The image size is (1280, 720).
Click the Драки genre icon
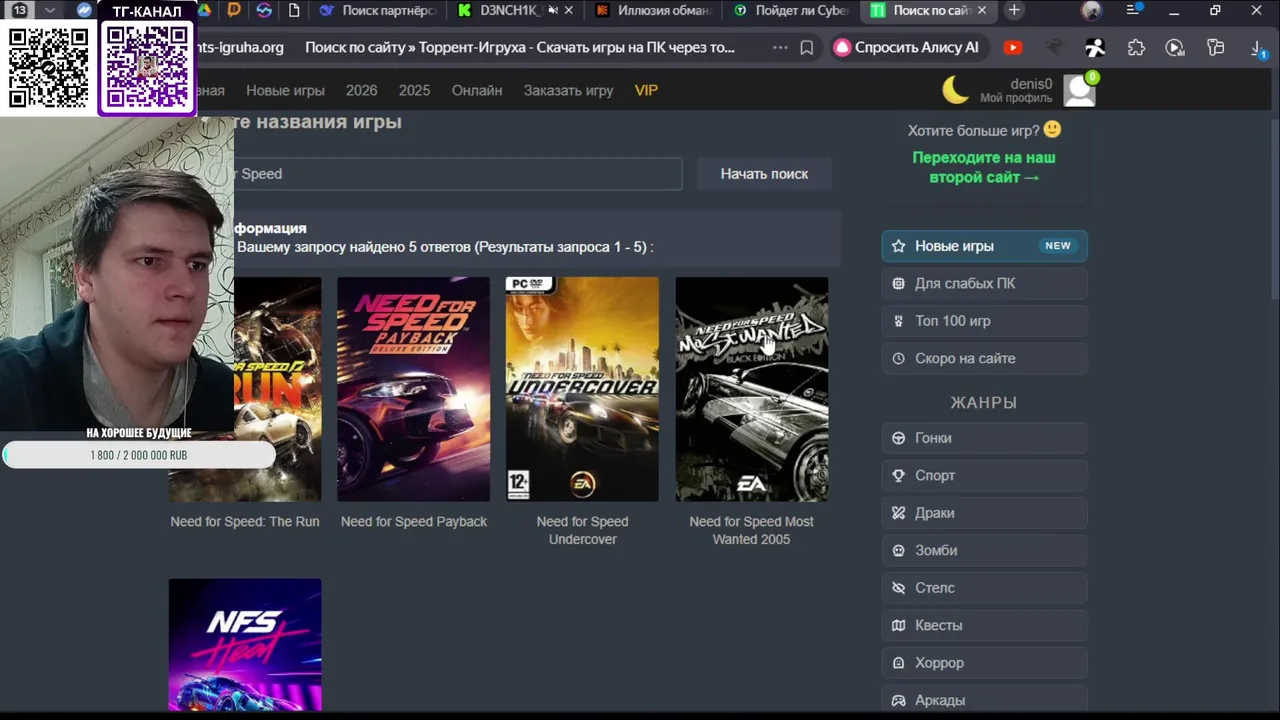pos(898,513)
